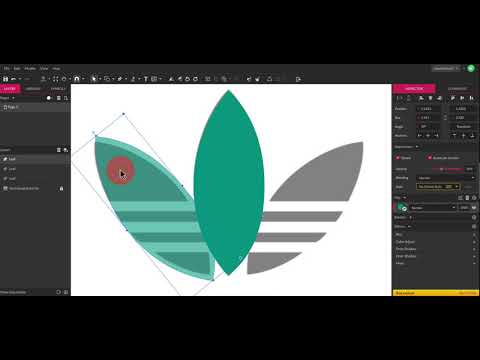
Task: Switch to the Symbols tab
Action: [58, 89]
